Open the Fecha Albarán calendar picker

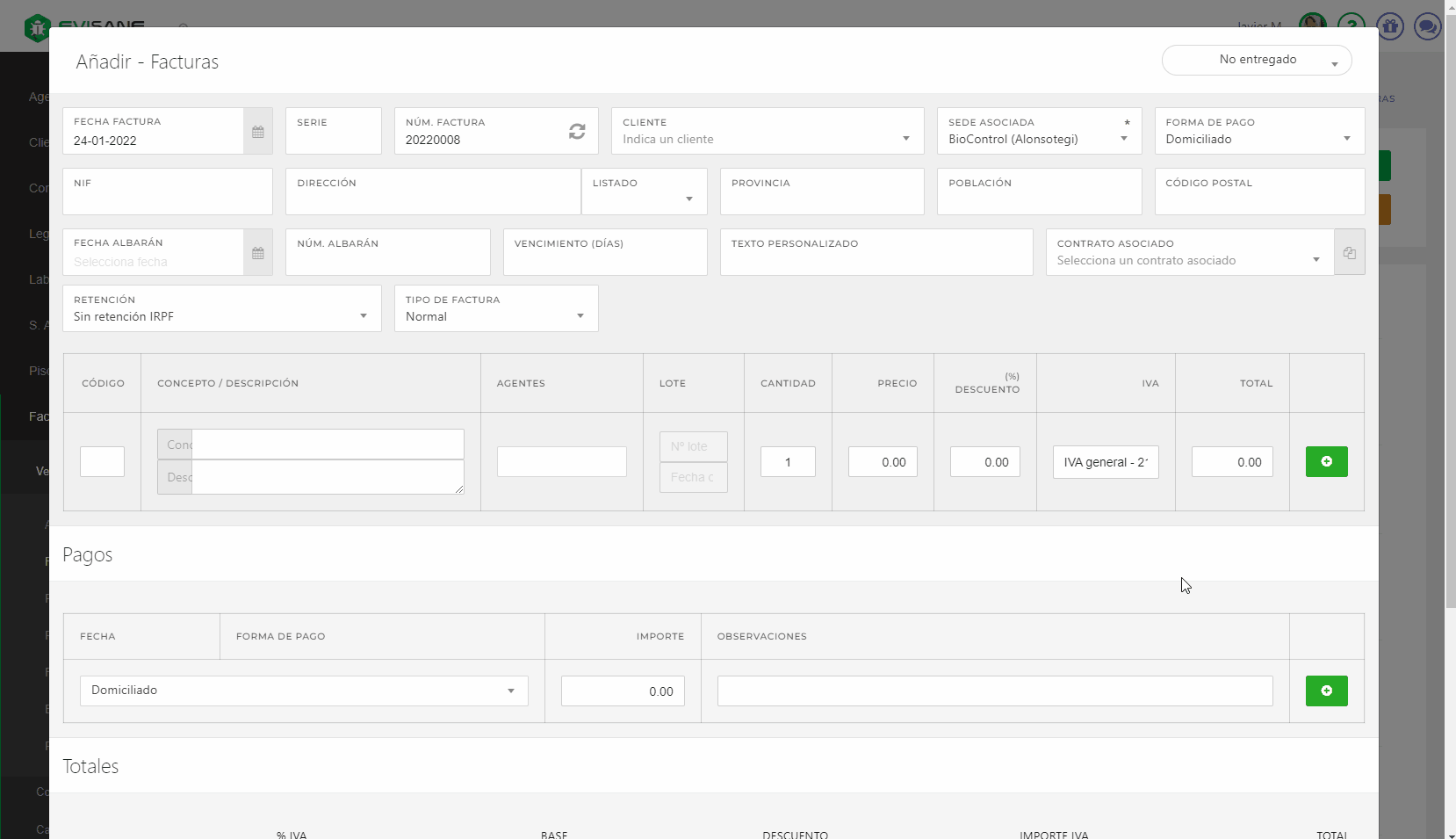(257, 253)
